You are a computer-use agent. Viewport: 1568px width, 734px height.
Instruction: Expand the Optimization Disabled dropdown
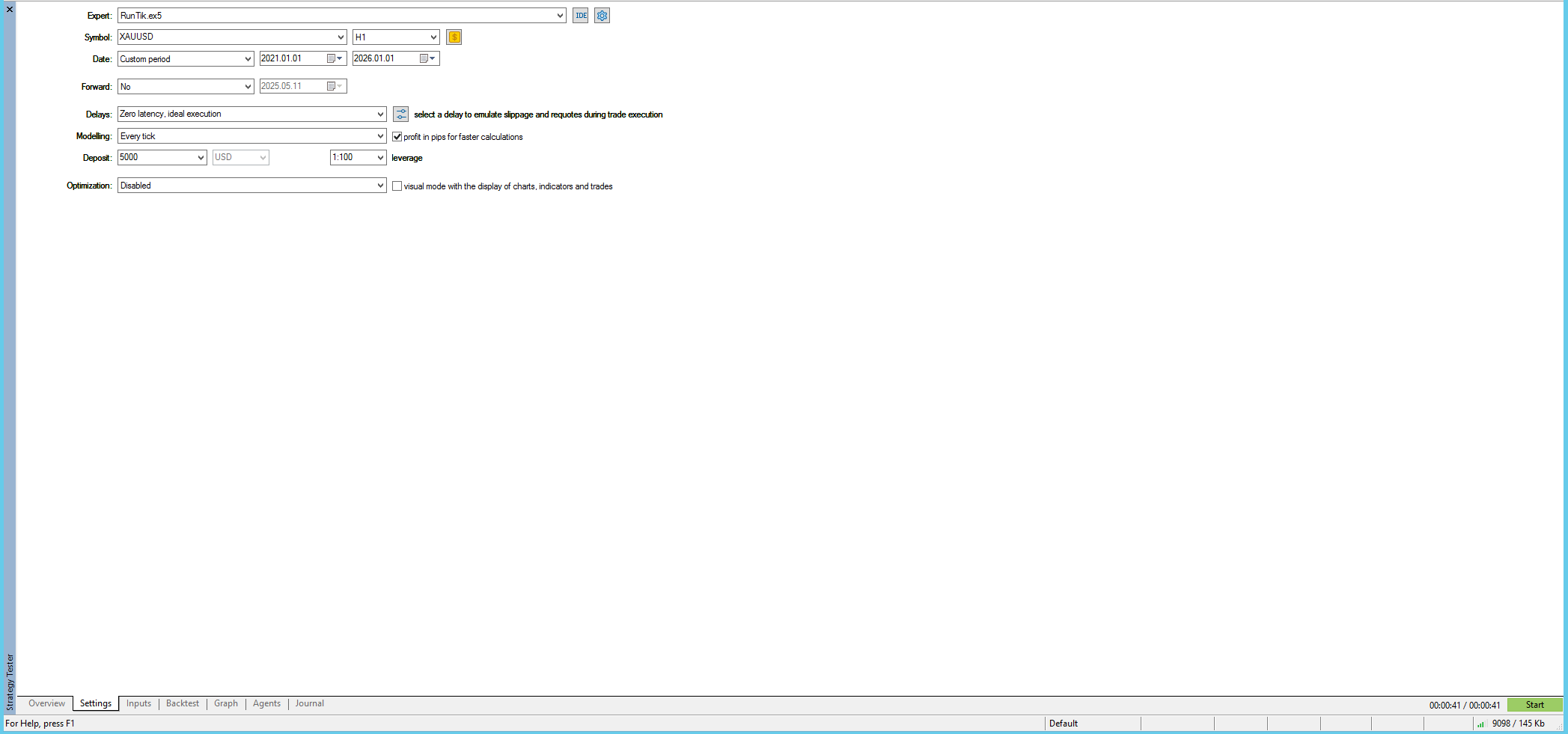pos(380,186)
